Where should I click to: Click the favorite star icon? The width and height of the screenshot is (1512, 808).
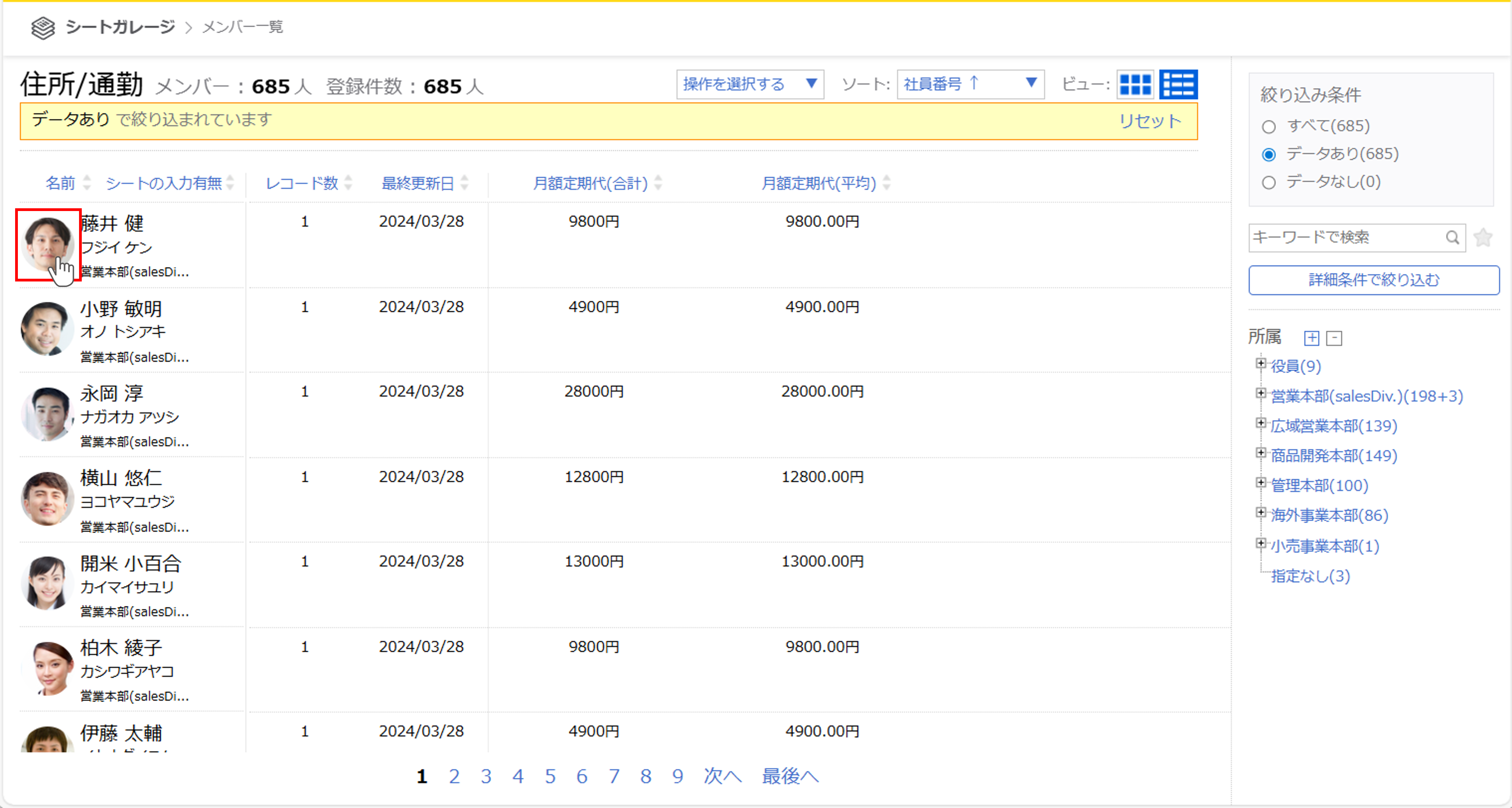click(1483, 237)
